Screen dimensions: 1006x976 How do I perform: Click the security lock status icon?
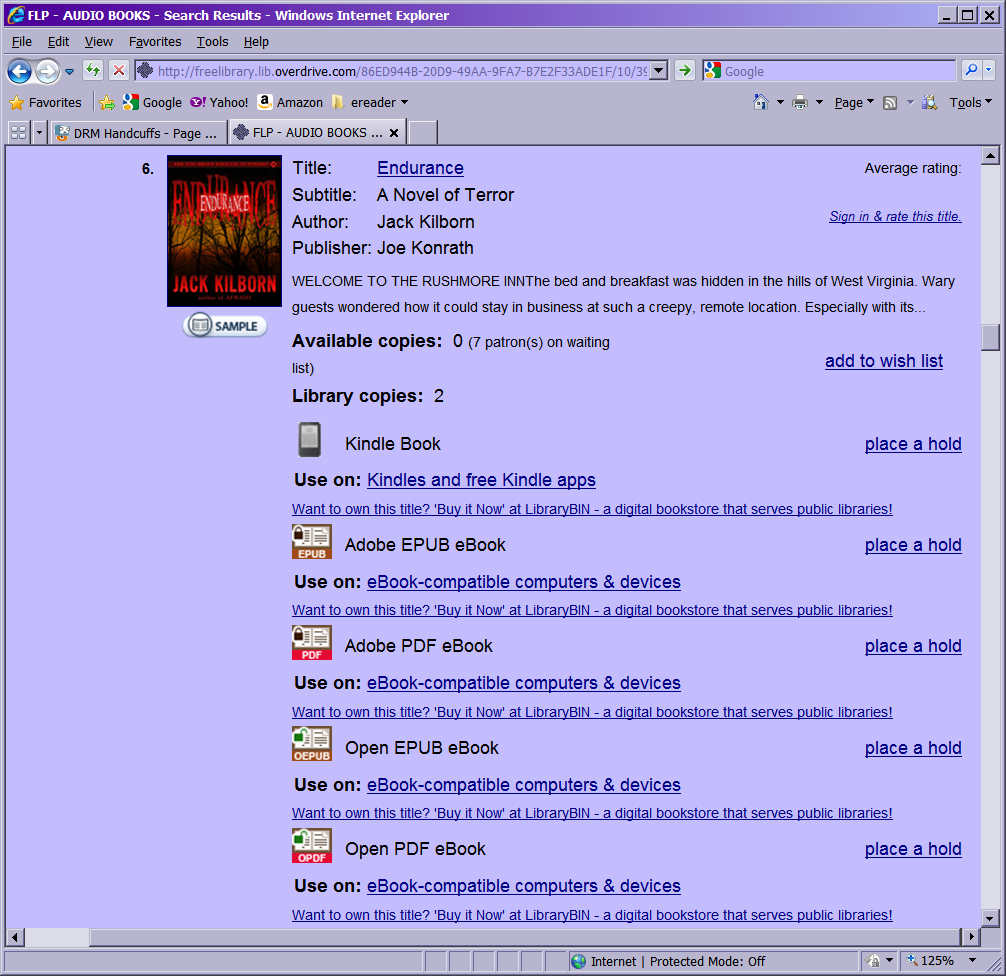coord(873,961)
